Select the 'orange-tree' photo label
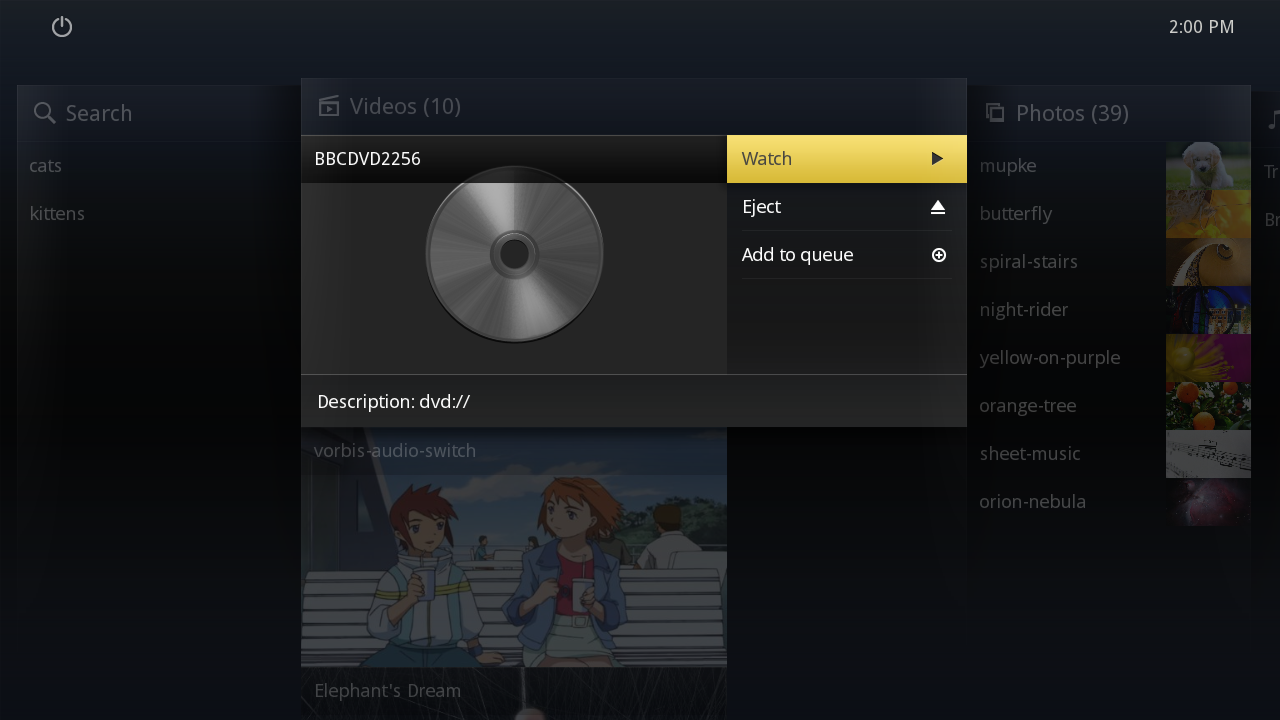Viewport: 1280px width, 720px height. click(1028, 406)
